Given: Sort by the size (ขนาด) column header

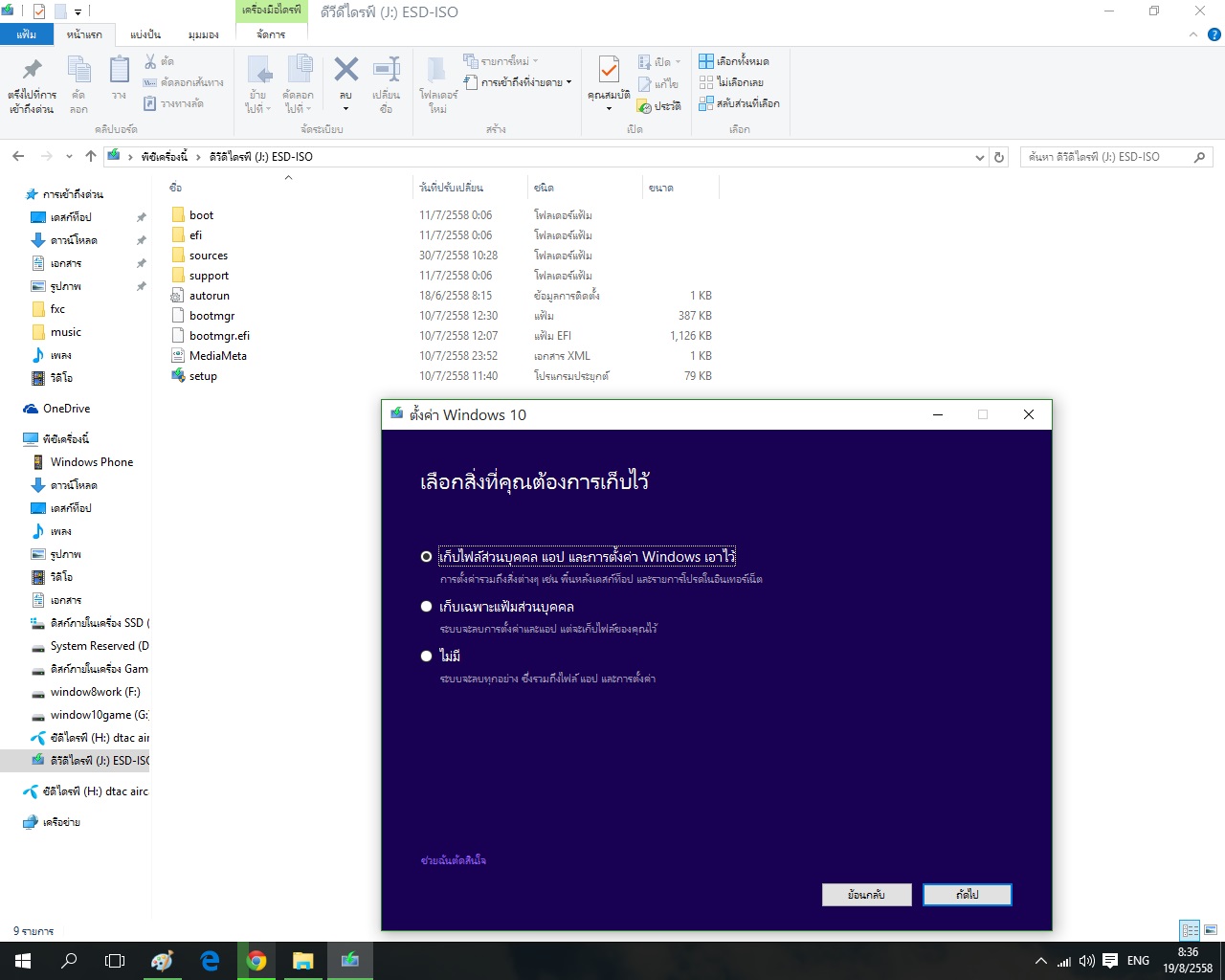Looking at the screenshot, I should pos(679,188).
